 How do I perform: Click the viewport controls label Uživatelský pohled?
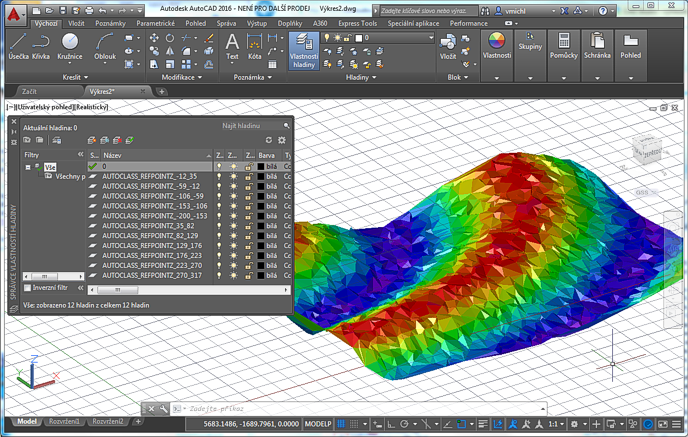pyautogui.click(x=44, y=107)
